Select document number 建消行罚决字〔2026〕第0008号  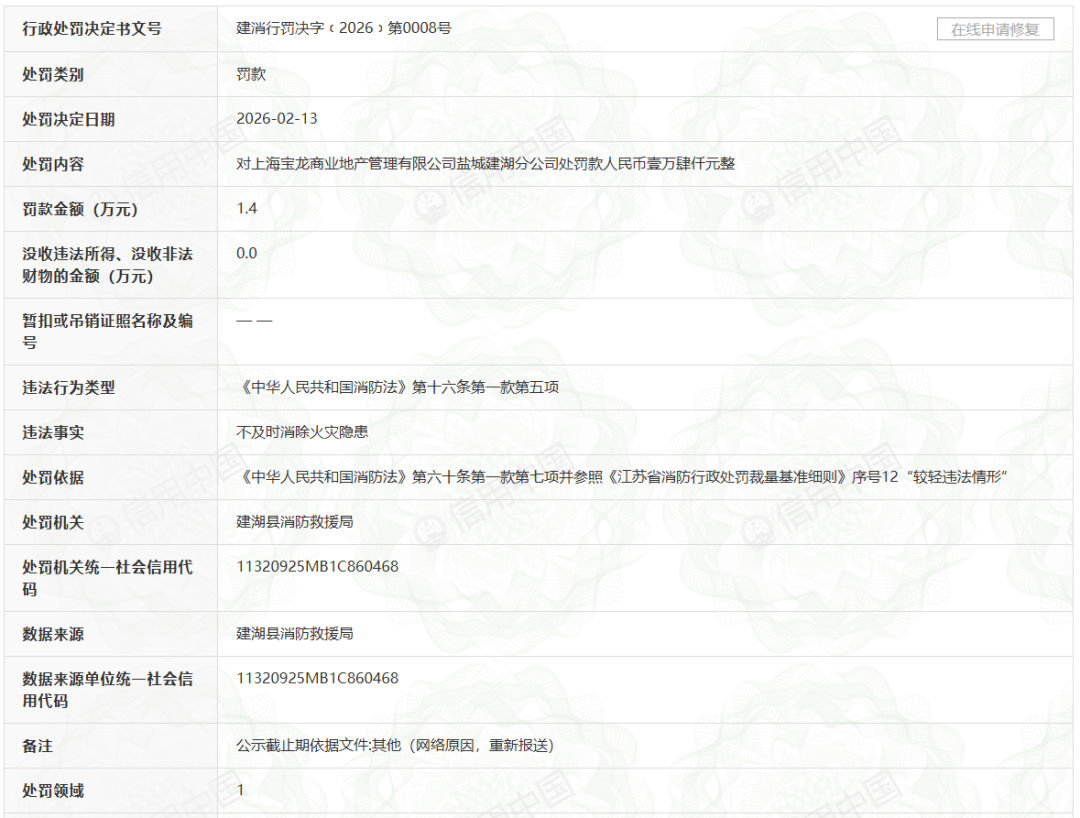[x=344, y=28]
